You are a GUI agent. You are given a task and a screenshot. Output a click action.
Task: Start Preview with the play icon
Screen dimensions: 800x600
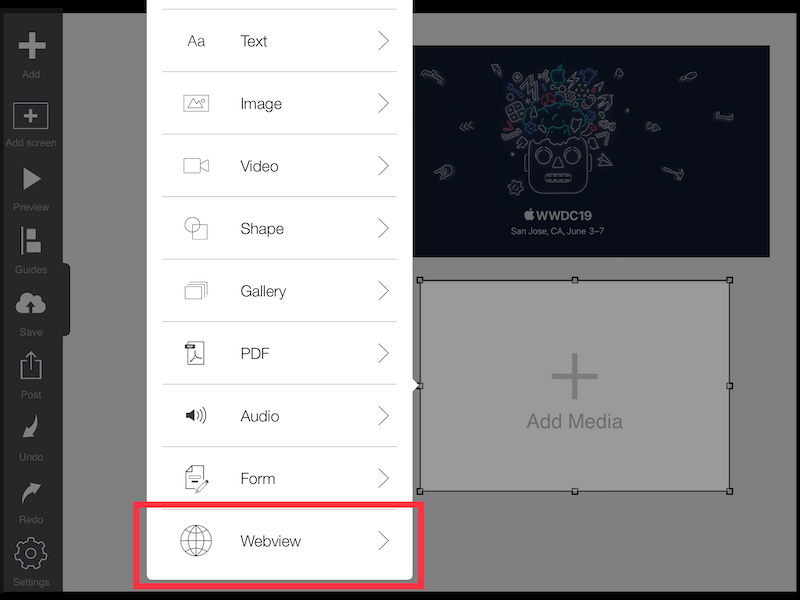(x=32, y=179)
